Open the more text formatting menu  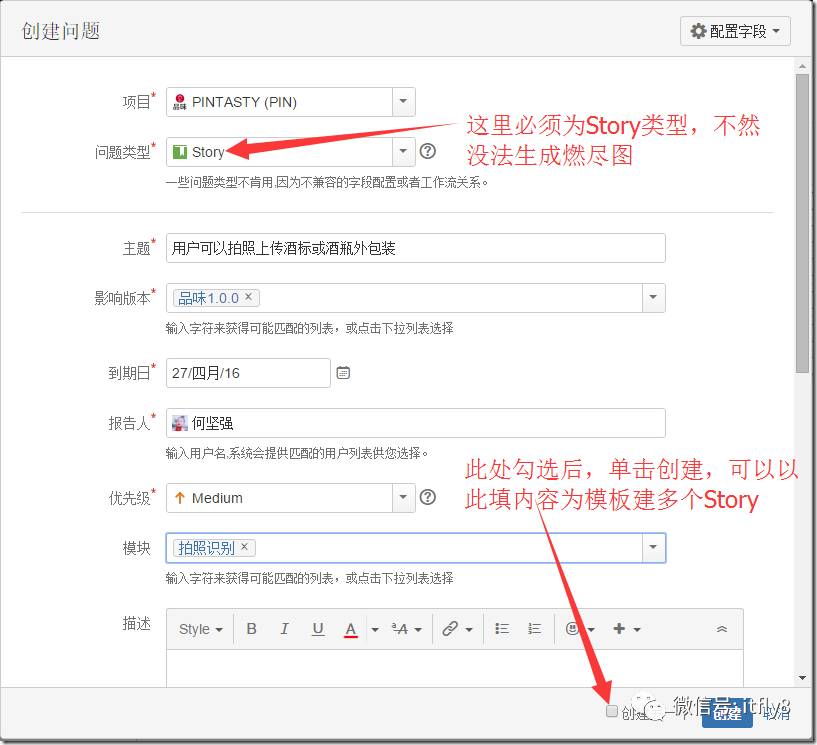coord(406,629)
